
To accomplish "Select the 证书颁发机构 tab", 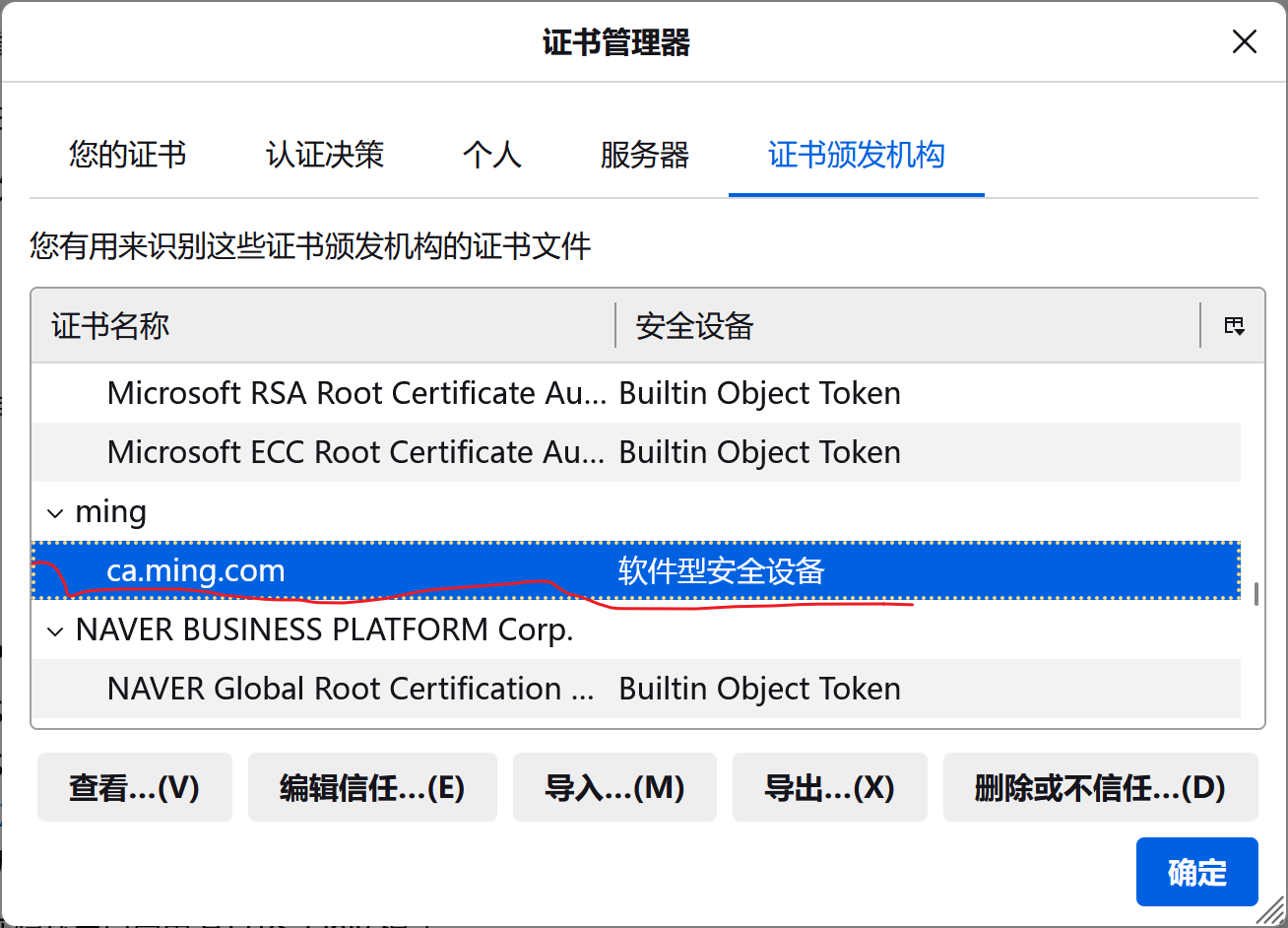I will pos(856,155).
